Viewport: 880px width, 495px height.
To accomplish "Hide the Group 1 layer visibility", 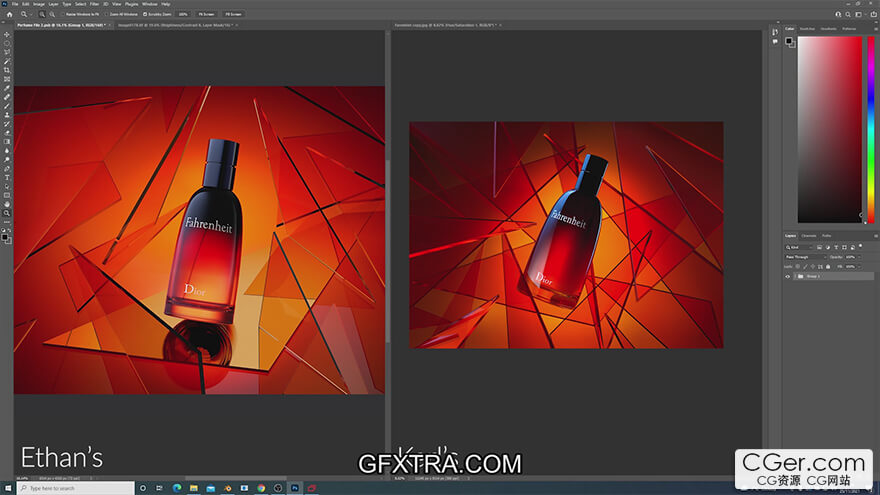I will 788,276.
